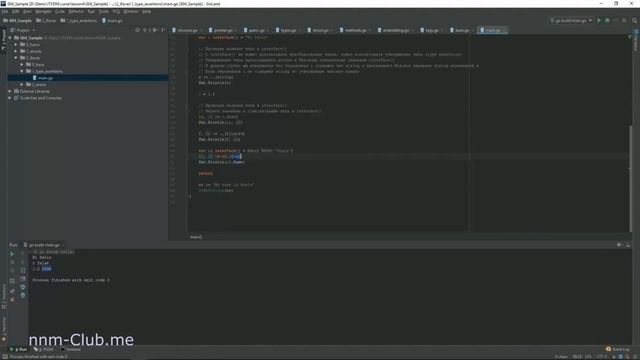
Task: Toggle soft wraps in Run console
Action: coord(23,270)
